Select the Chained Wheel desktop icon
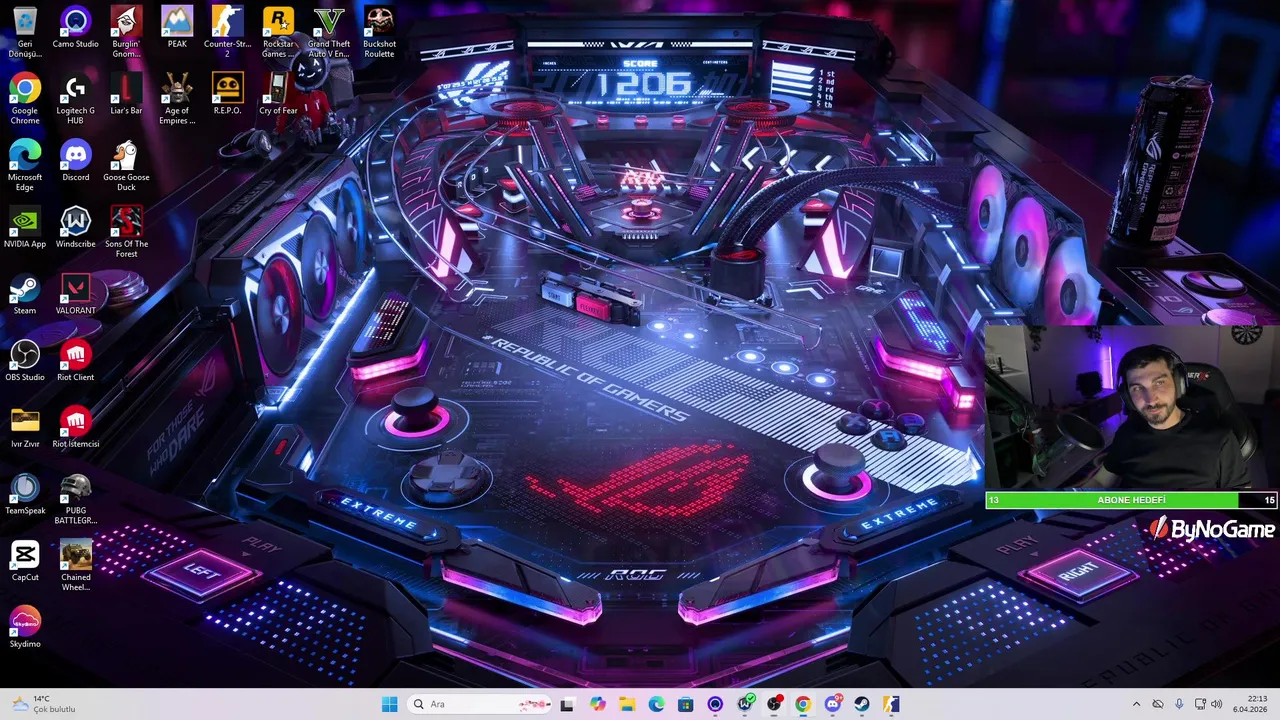 75,566
